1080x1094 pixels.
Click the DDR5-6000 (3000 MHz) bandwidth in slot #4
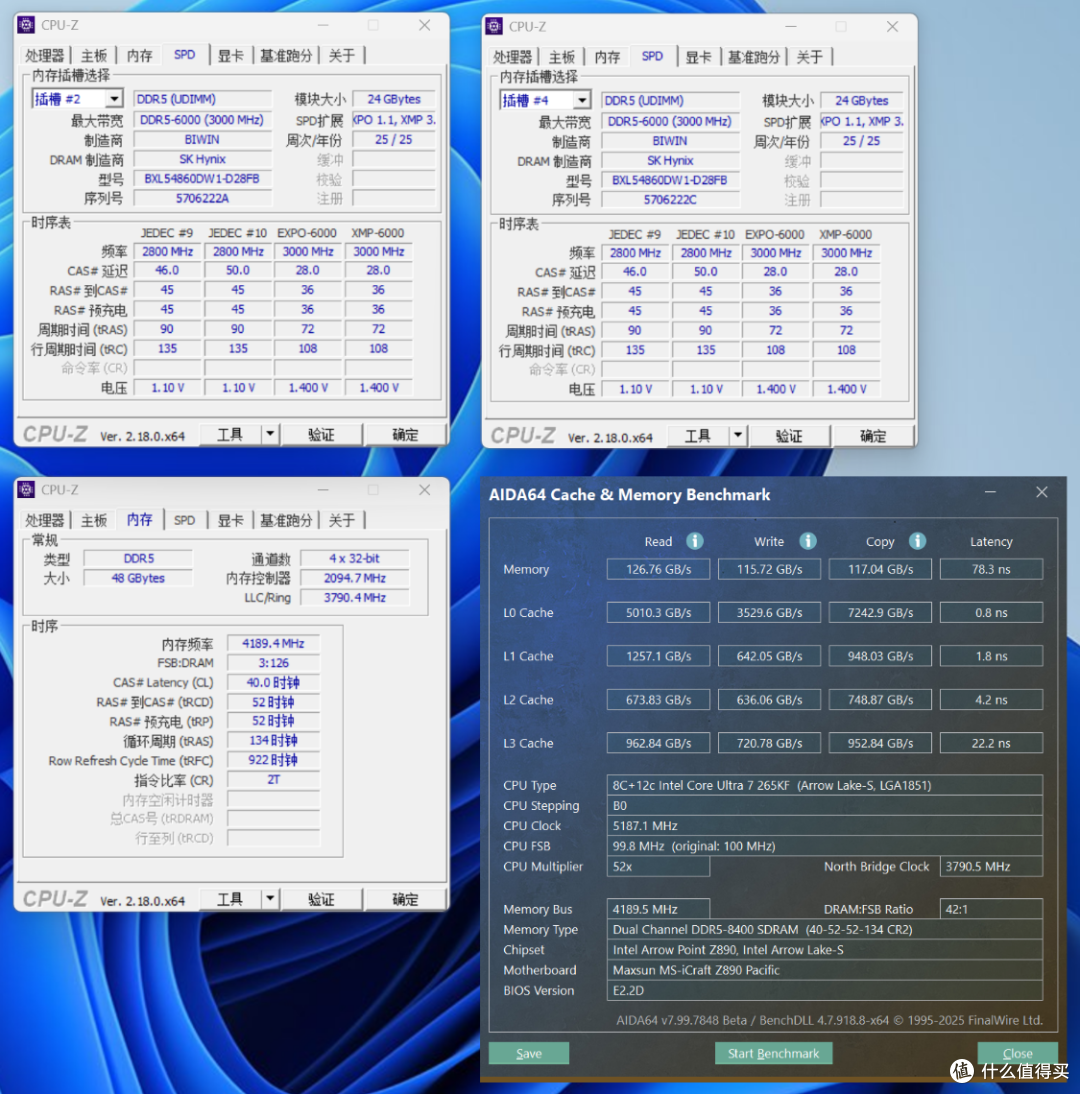pos(670,121)
